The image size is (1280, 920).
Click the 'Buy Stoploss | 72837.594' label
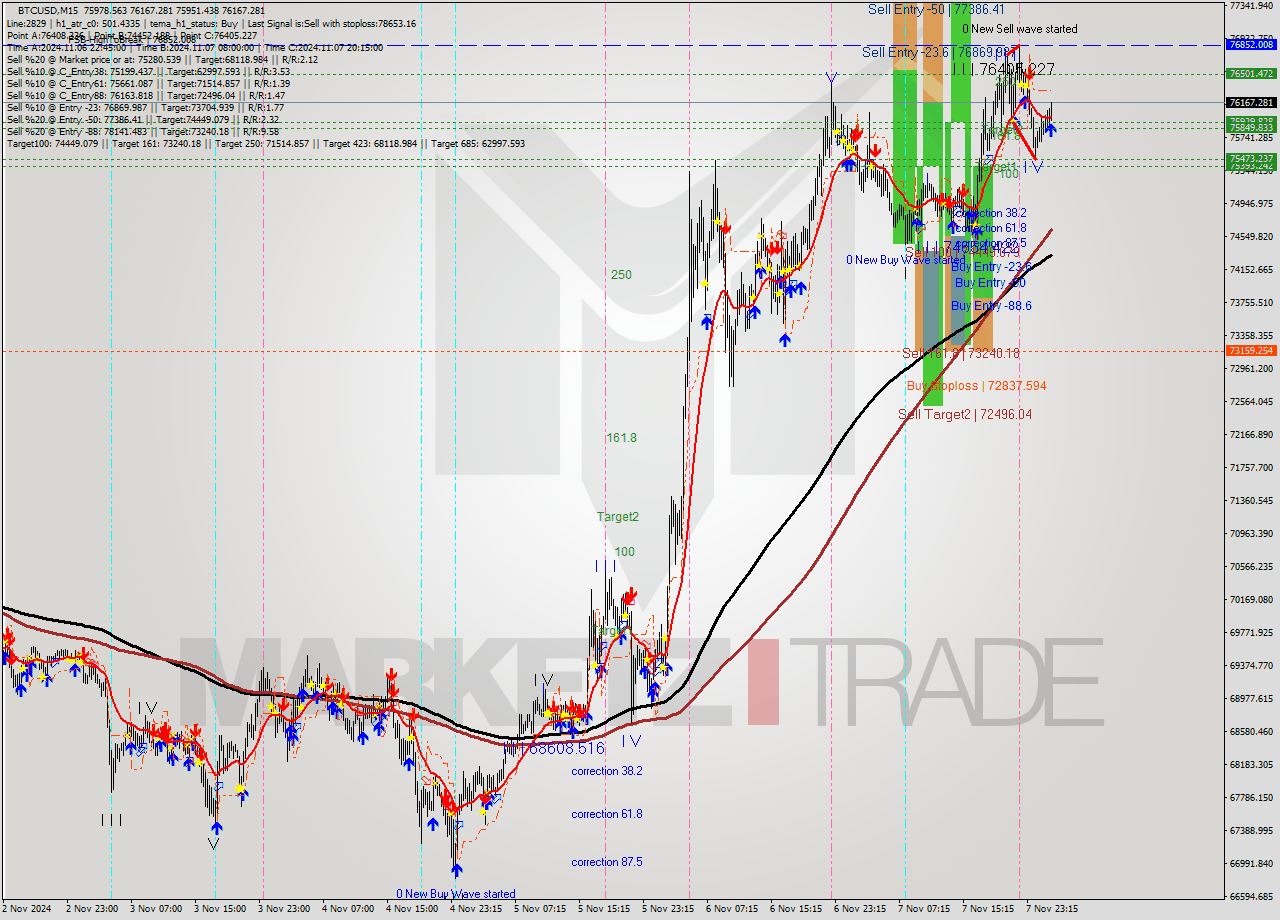tap(976, 385)
